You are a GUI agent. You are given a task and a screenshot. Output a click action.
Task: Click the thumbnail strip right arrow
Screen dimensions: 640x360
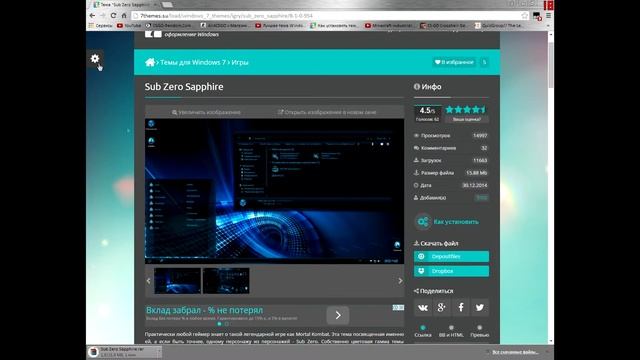[x=400, y=281]
